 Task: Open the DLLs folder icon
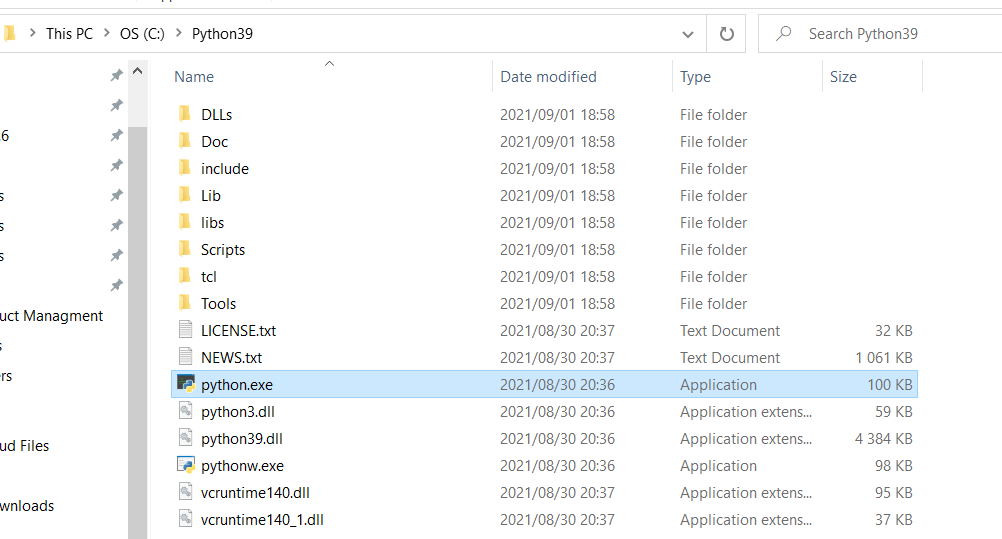pos(185,114)
